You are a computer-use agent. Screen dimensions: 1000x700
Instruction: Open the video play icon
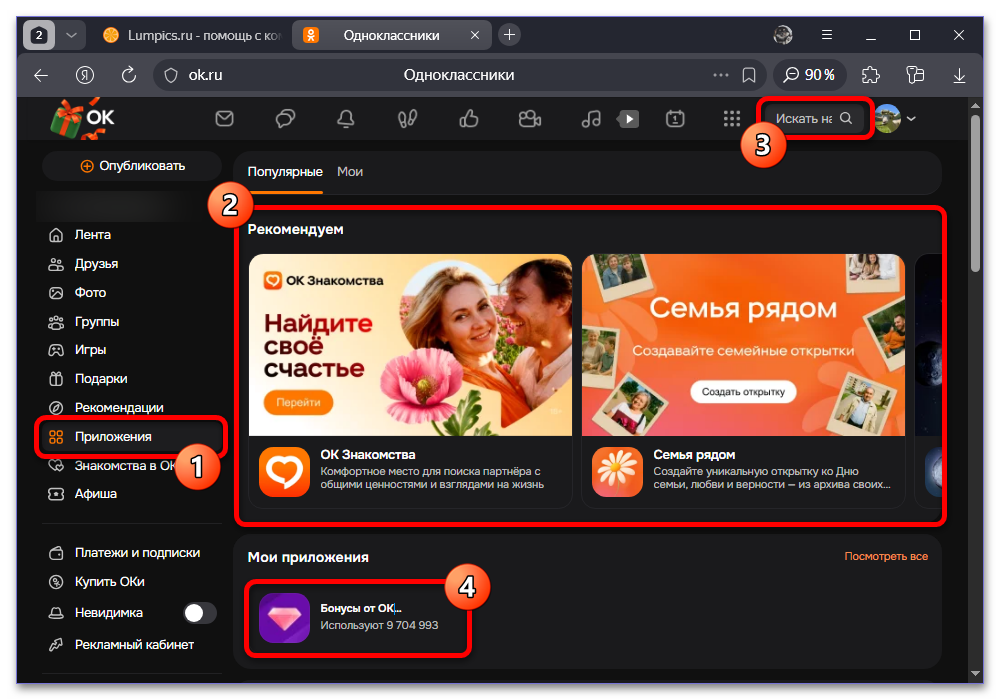point(628,119)
